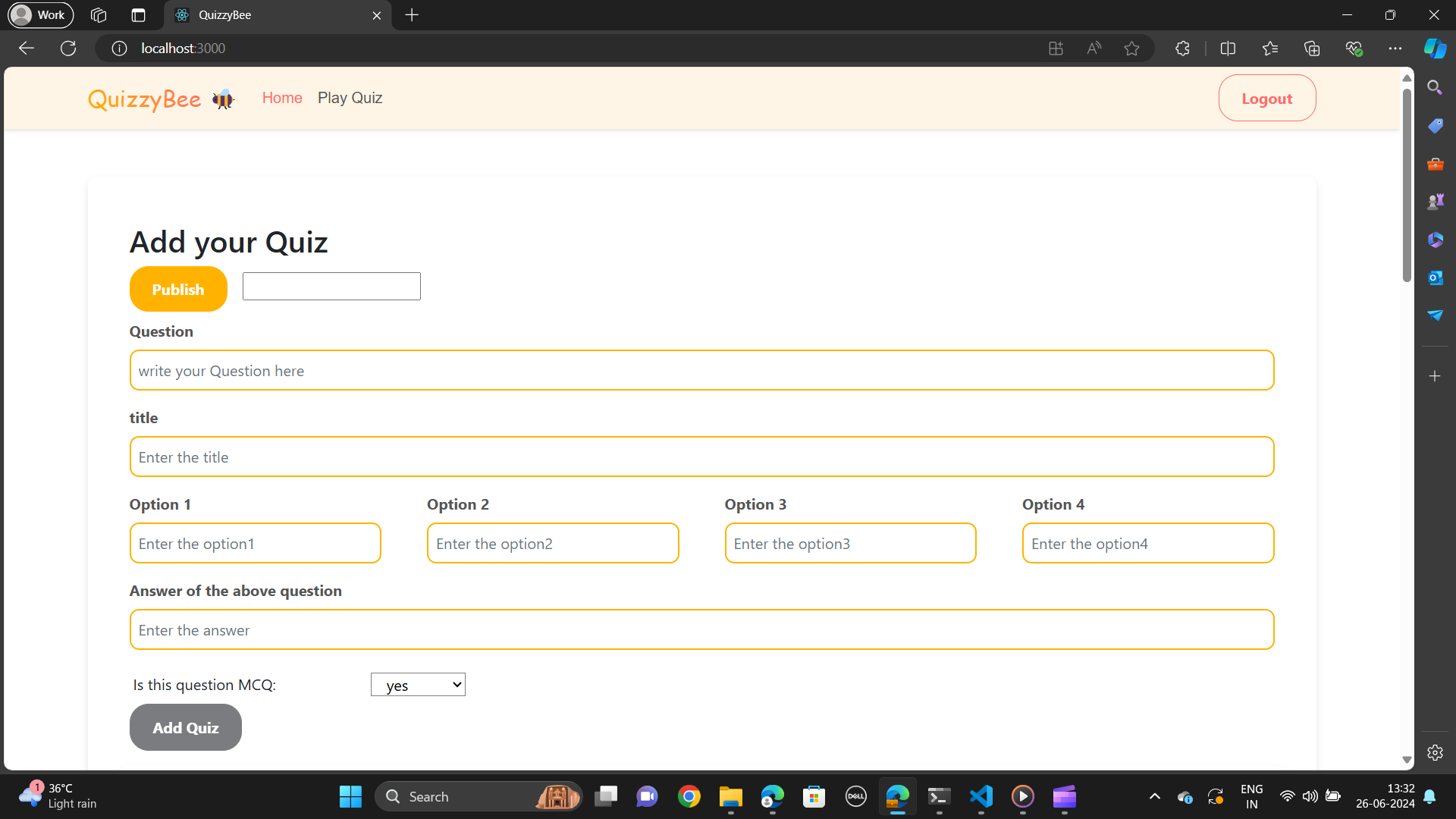Open Outlook icon in Edge sidebar
This screenshot has width=1456, height=819.
tap(1435, 278)
